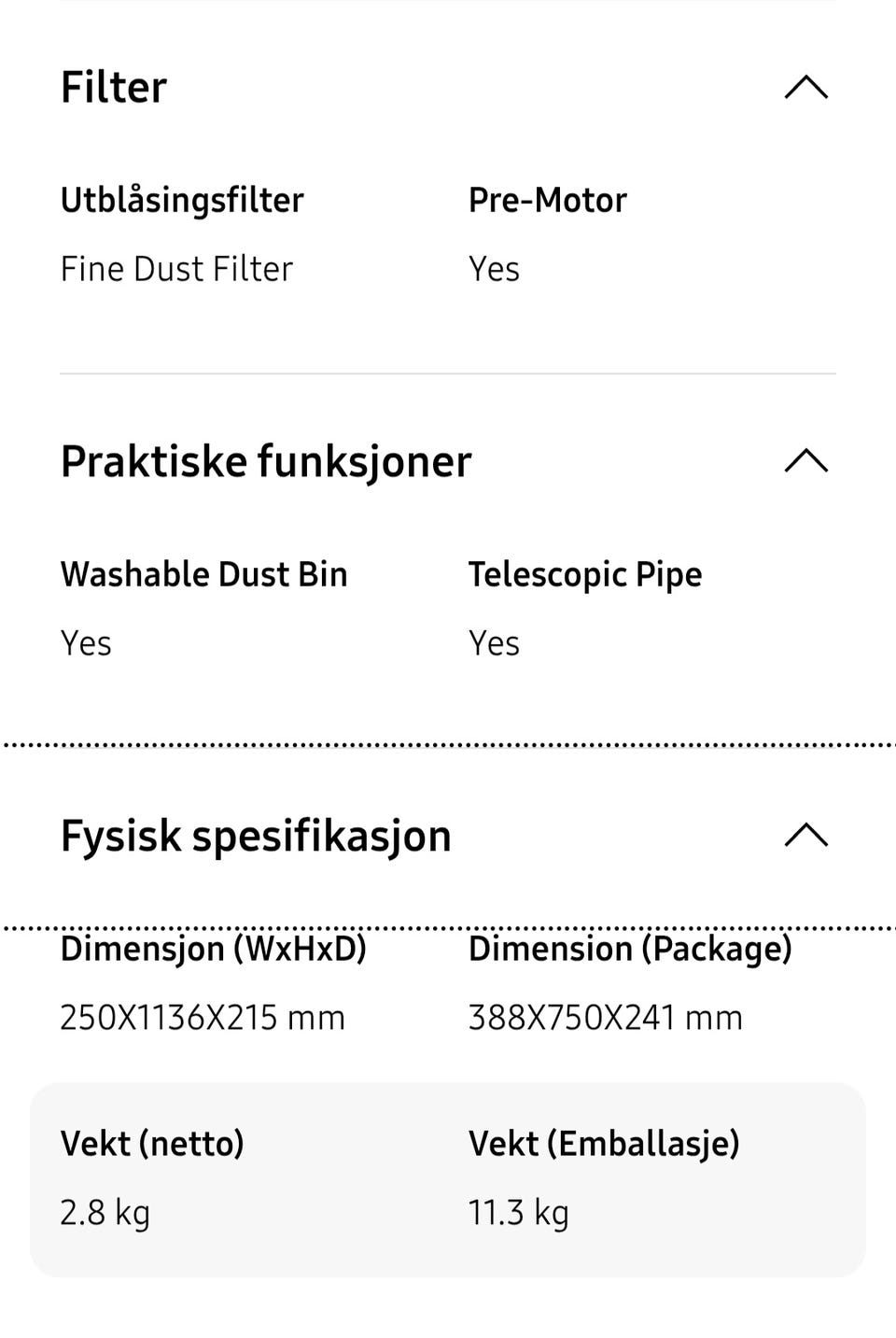Tap Yes under Washable Dust Bin
The height and width of the screenshot is (1338, 896).
click(86, 643)
